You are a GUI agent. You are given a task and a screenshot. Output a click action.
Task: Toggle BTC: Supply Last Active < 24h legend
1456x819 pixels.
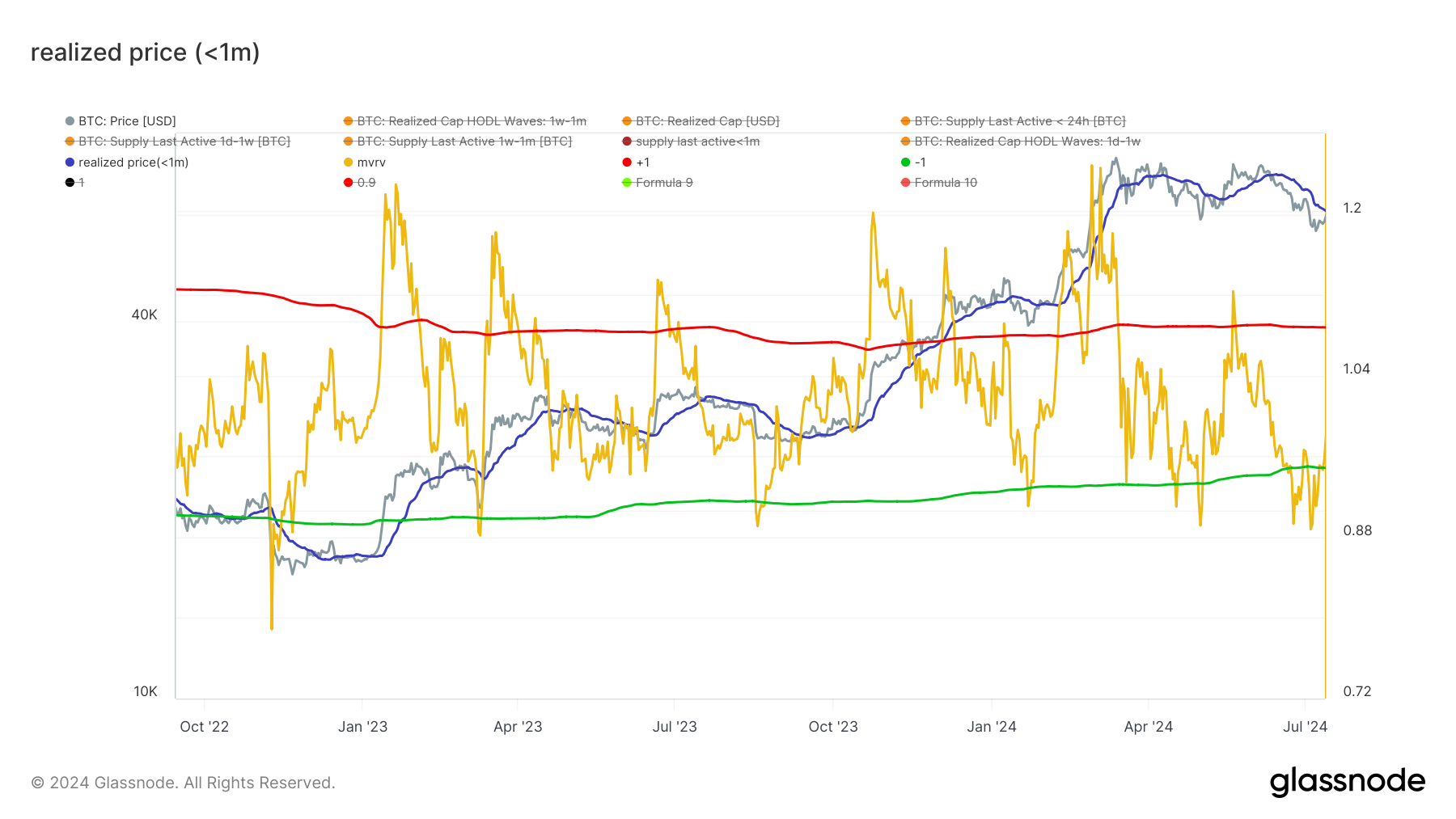click(x=1013, y=121)
